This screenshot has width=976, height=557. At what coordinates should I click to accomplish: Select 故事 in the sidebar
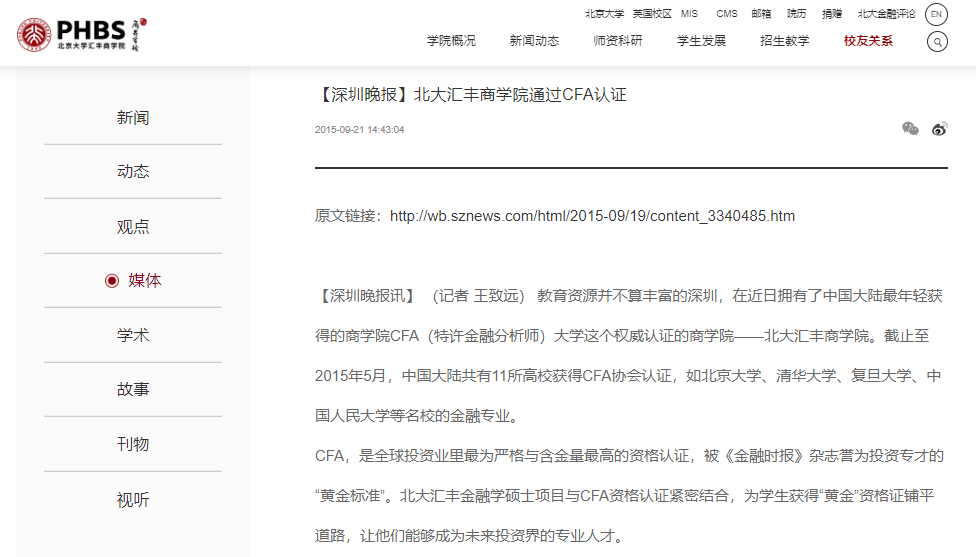tap(133, 390)
